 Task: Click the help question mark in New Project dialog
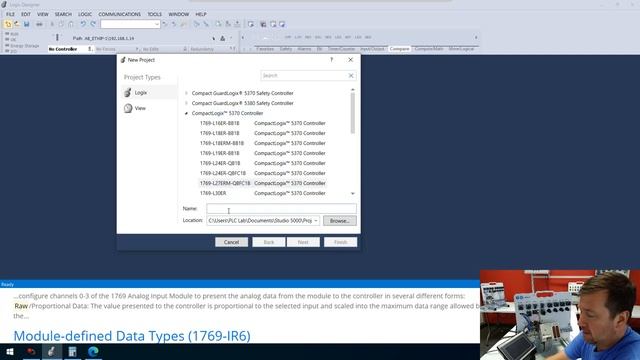click(331, 60)
